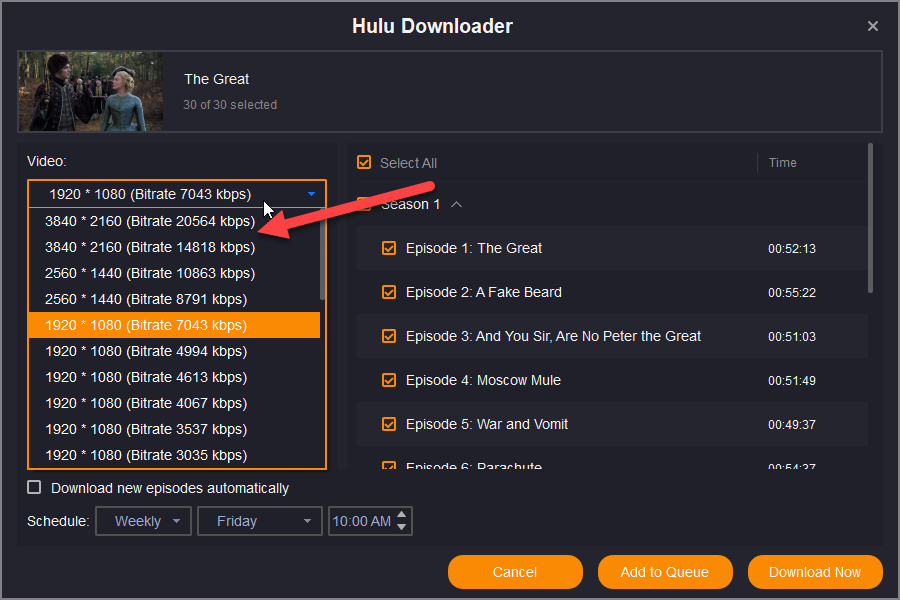900x600 pixels.
Task: Click Add to Queue button
Action: (665, 572)
